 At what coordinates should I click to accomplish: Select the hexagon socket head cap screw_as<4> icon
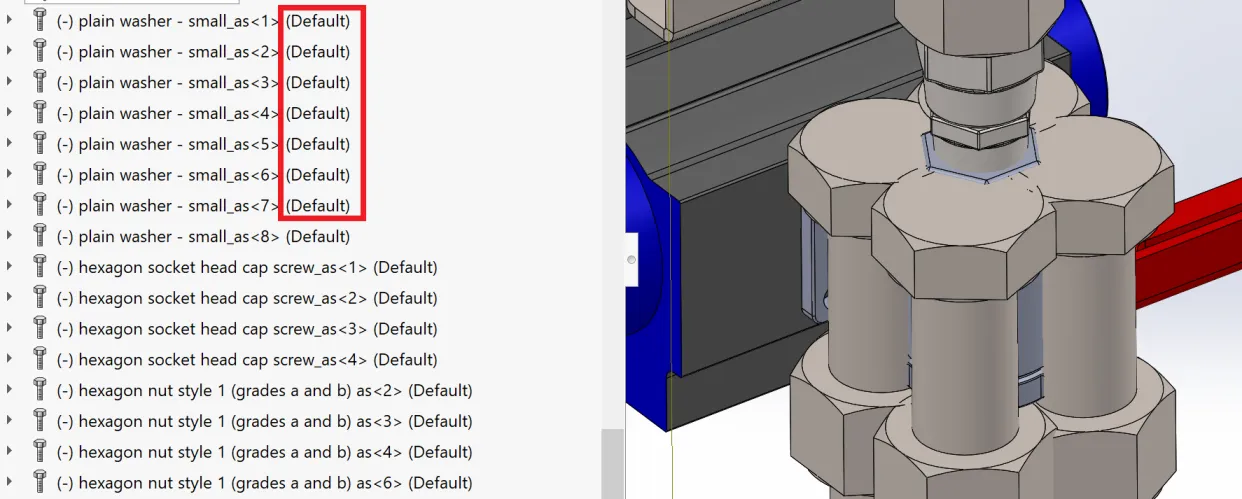coord(40,360)
